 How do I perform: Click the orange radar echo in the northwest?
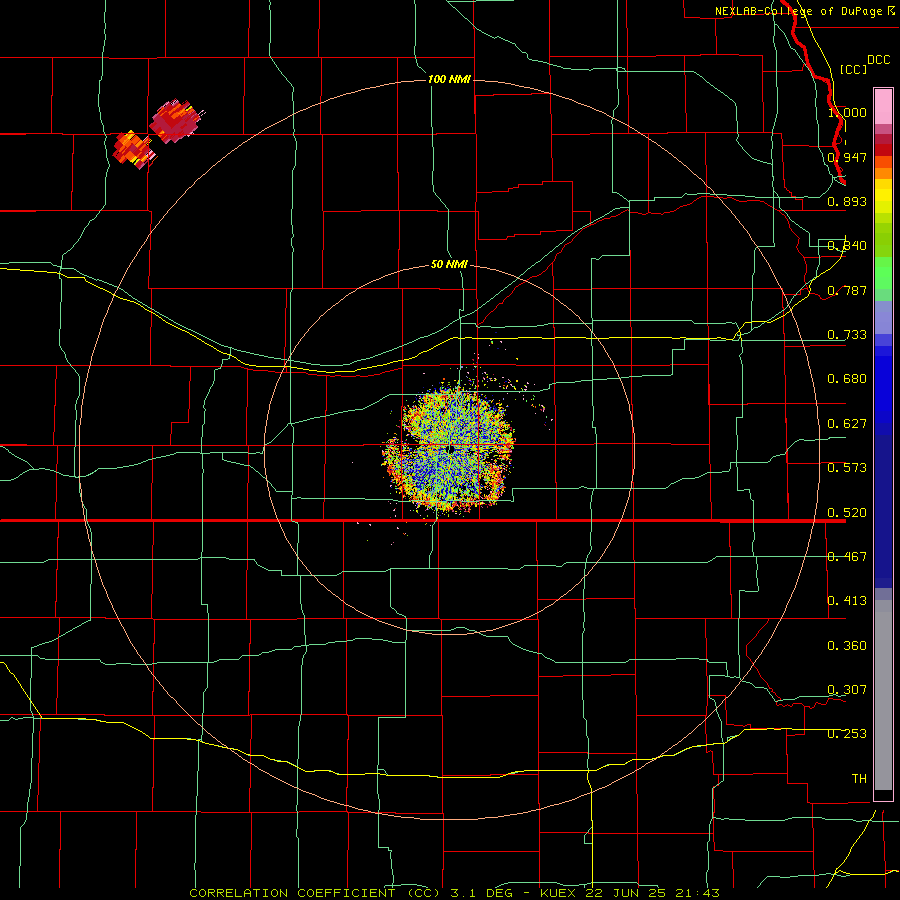134,149
